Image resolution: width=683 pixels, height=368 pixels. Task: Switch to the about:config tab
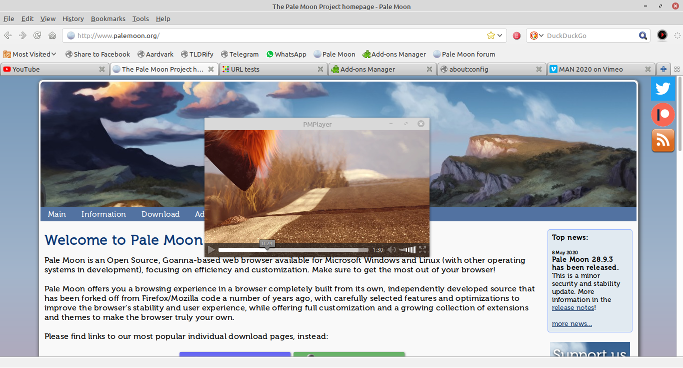click(491, 69)
